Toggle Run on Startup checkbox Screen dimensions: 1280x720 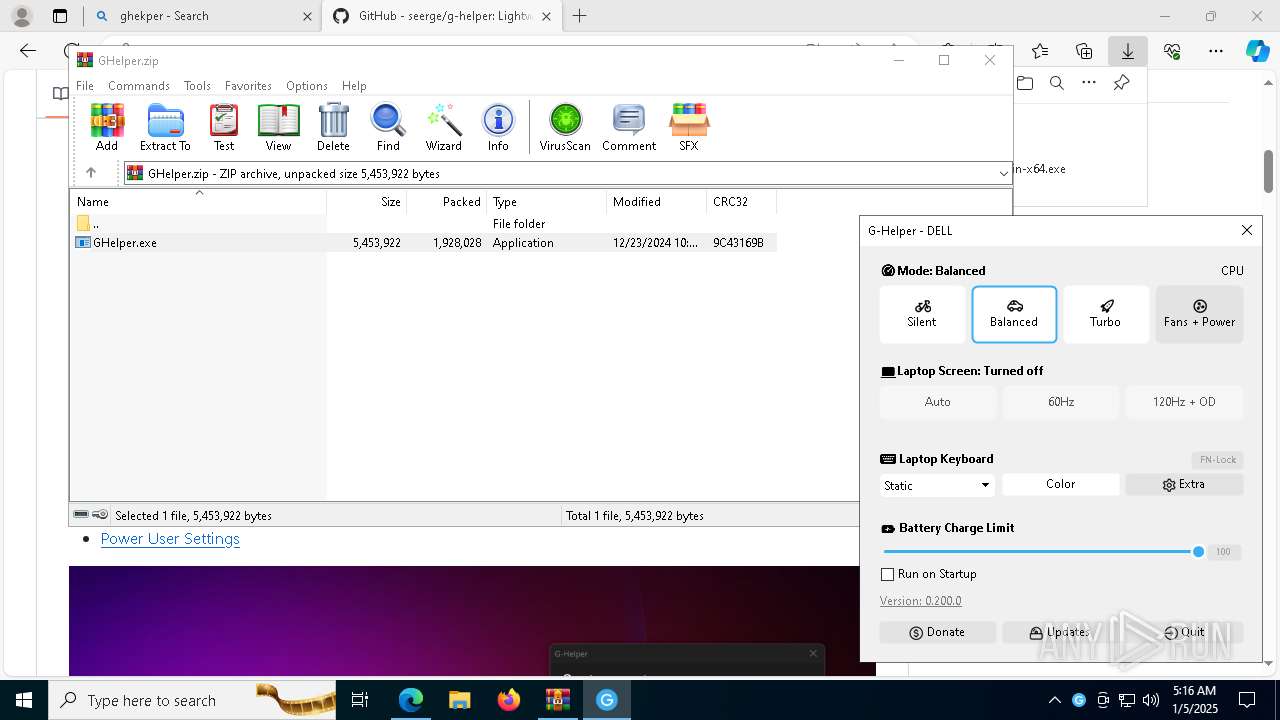pyautogui.click(x=887, y=574)
